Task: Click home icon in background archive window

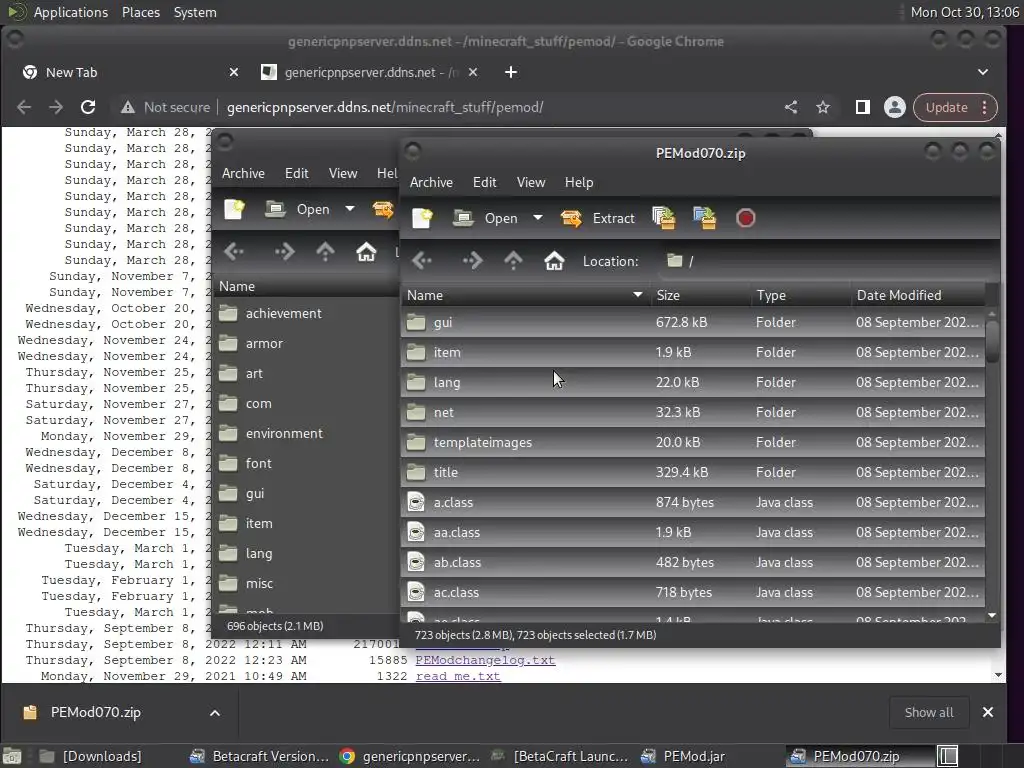Action: click(x=366, y=252)
